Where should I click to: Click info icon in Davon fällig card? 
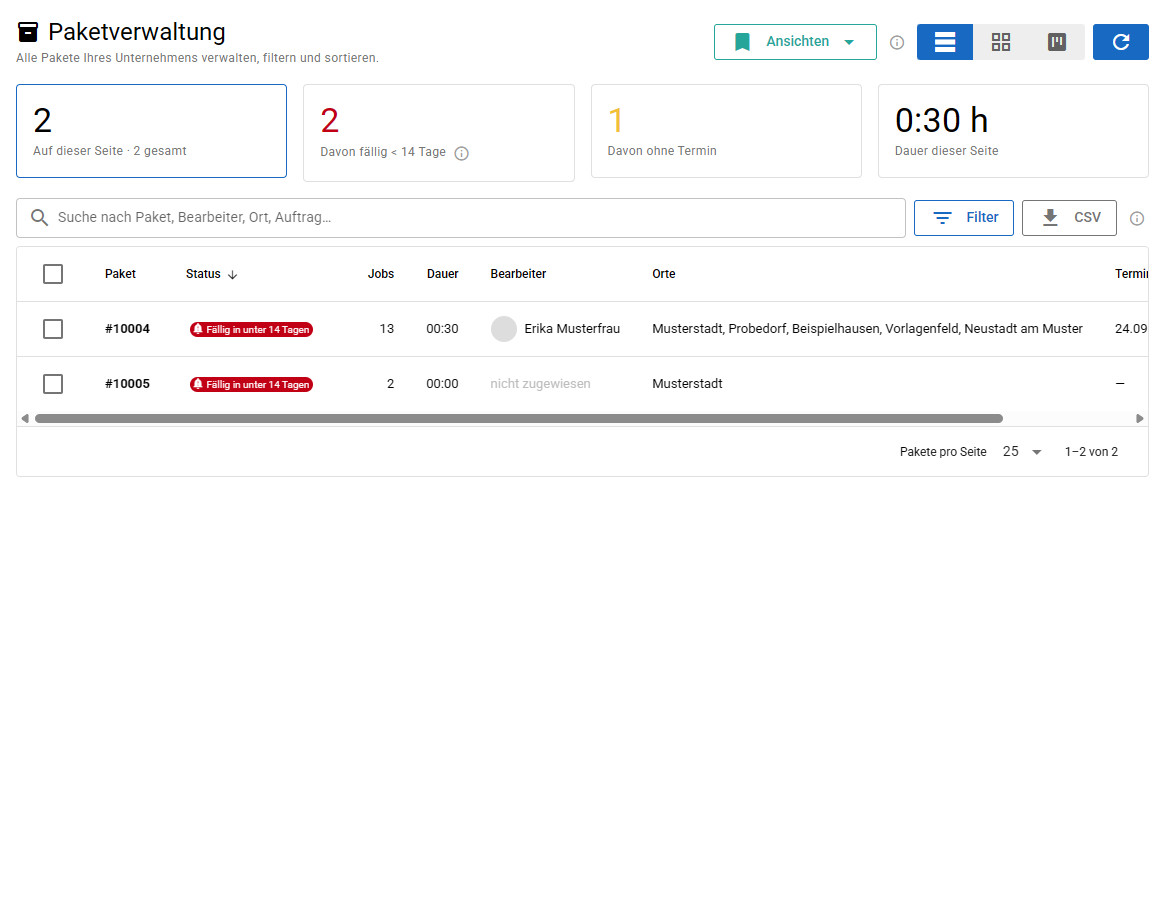[461, 154]
